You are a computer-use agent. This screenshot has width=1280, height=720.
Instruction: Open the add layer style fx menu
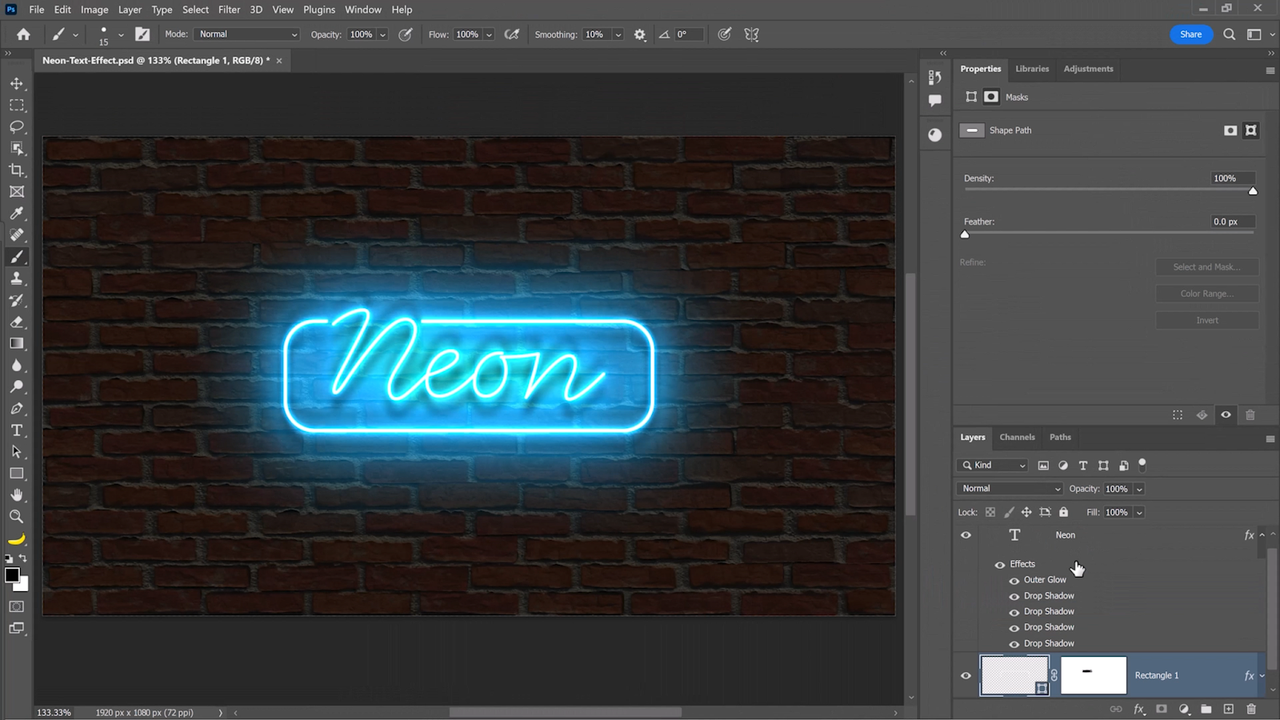[1139, 709]
